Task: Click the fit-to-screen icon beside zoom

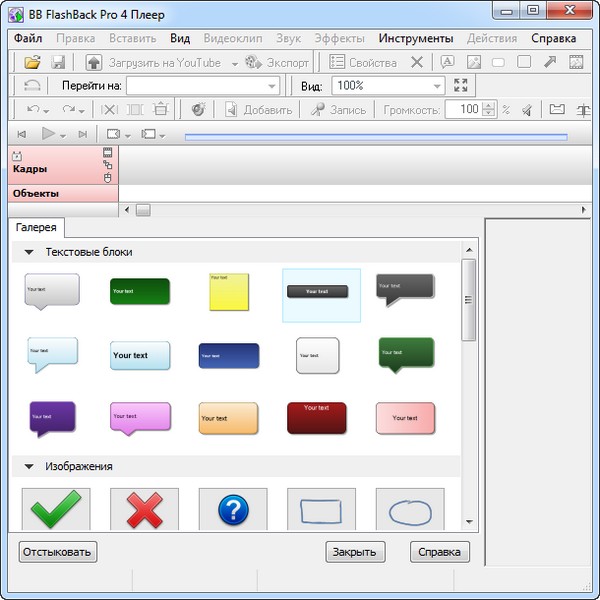Action: click(x=460, y=86)
